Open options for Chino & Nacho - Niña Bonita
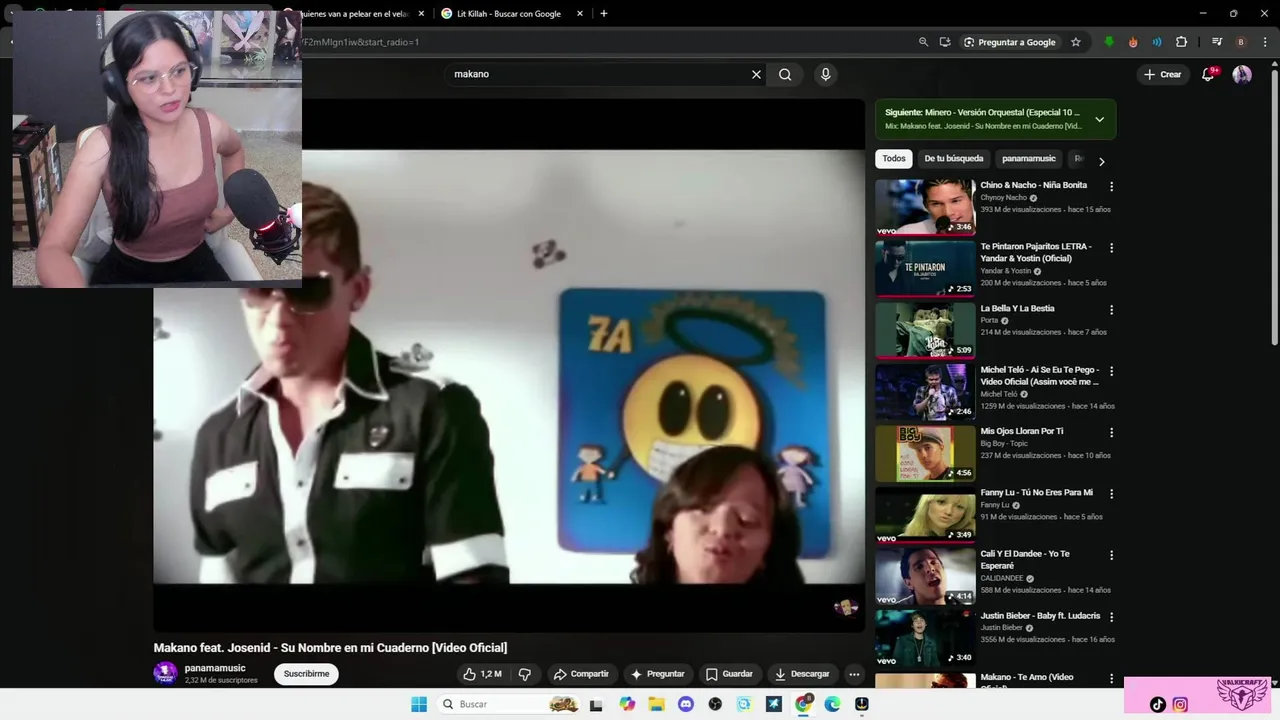 pyautogui.click(x=1111, y=186)
